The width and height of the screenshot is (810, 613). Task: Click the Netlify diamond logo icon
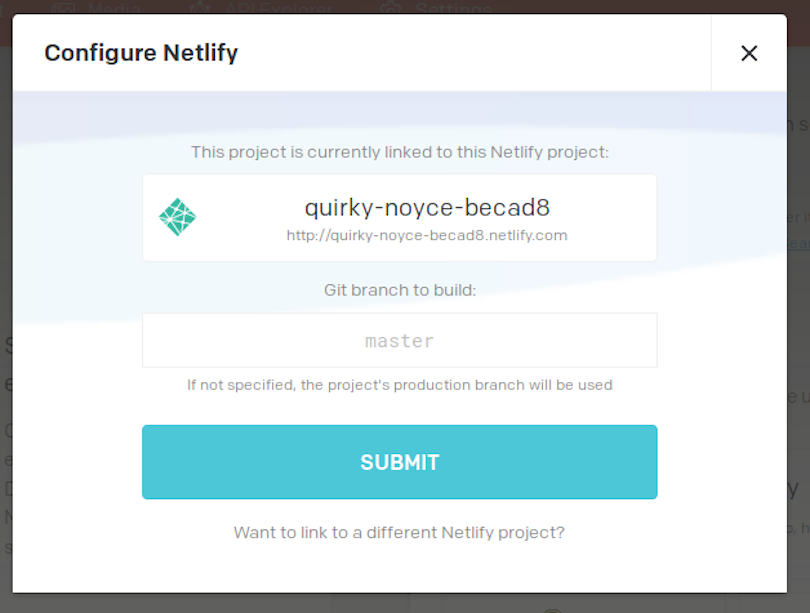[177, 217]
